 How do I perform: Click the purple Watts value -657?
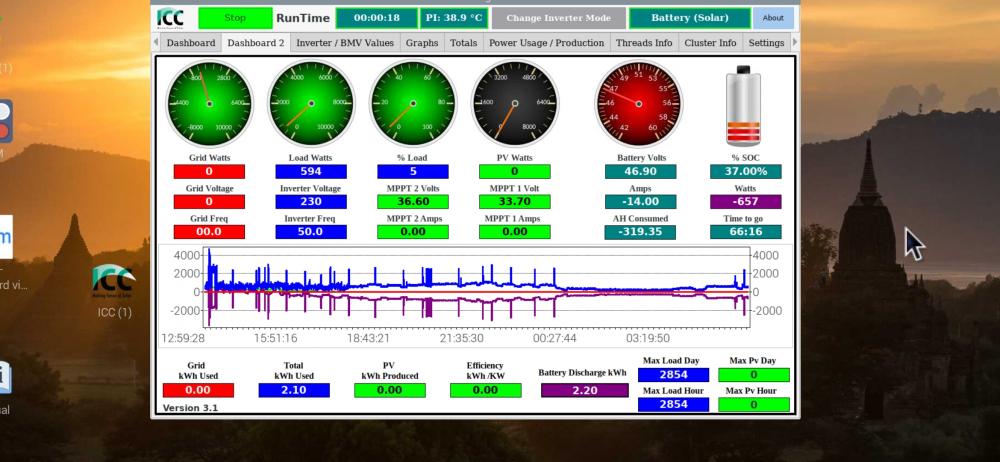tap(746, 202)
